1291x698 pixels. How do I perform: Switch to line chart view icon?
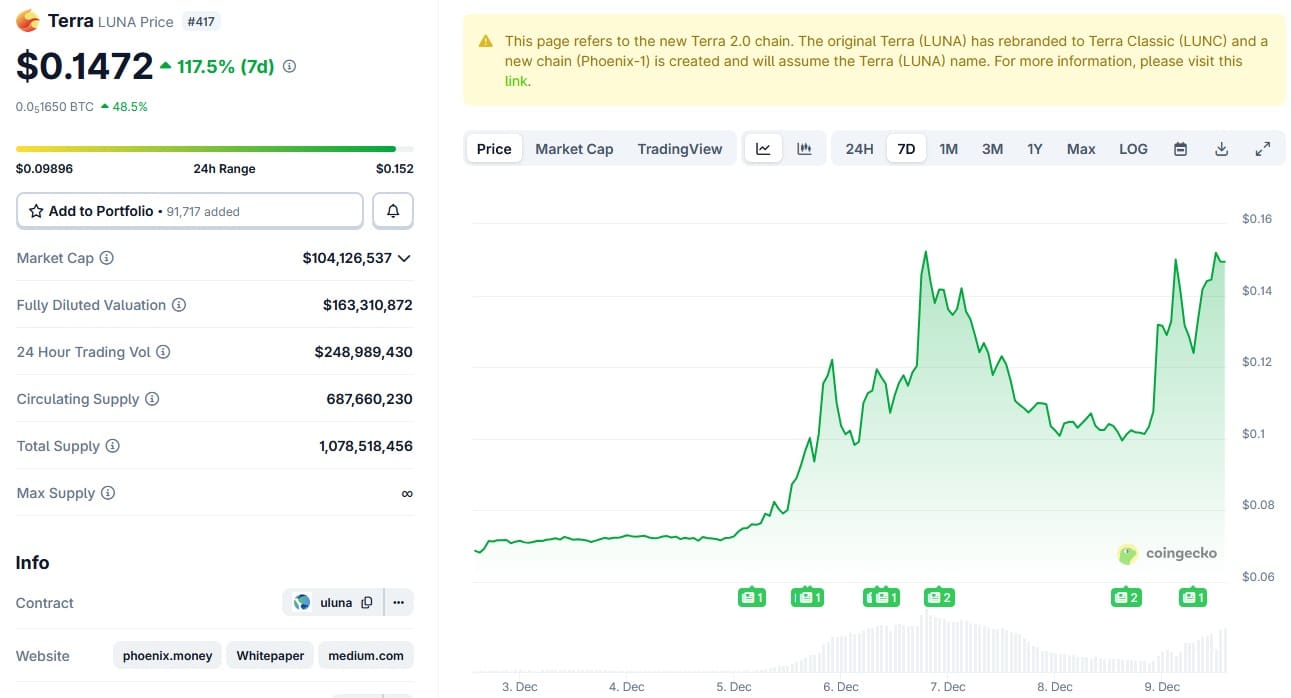pyautogui.click(x=763, y=149)
